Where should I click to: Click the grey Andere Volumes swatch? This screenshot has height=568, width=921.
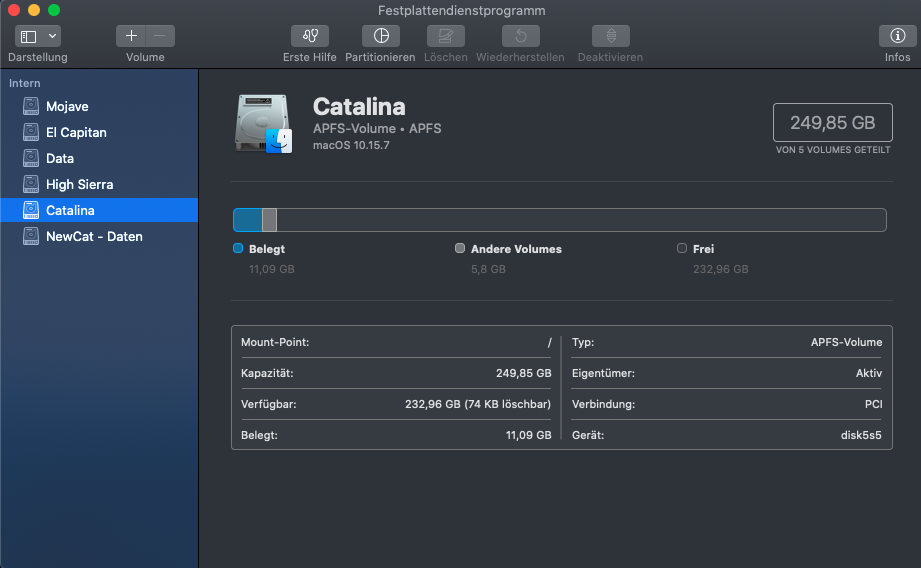pos(460,249)
